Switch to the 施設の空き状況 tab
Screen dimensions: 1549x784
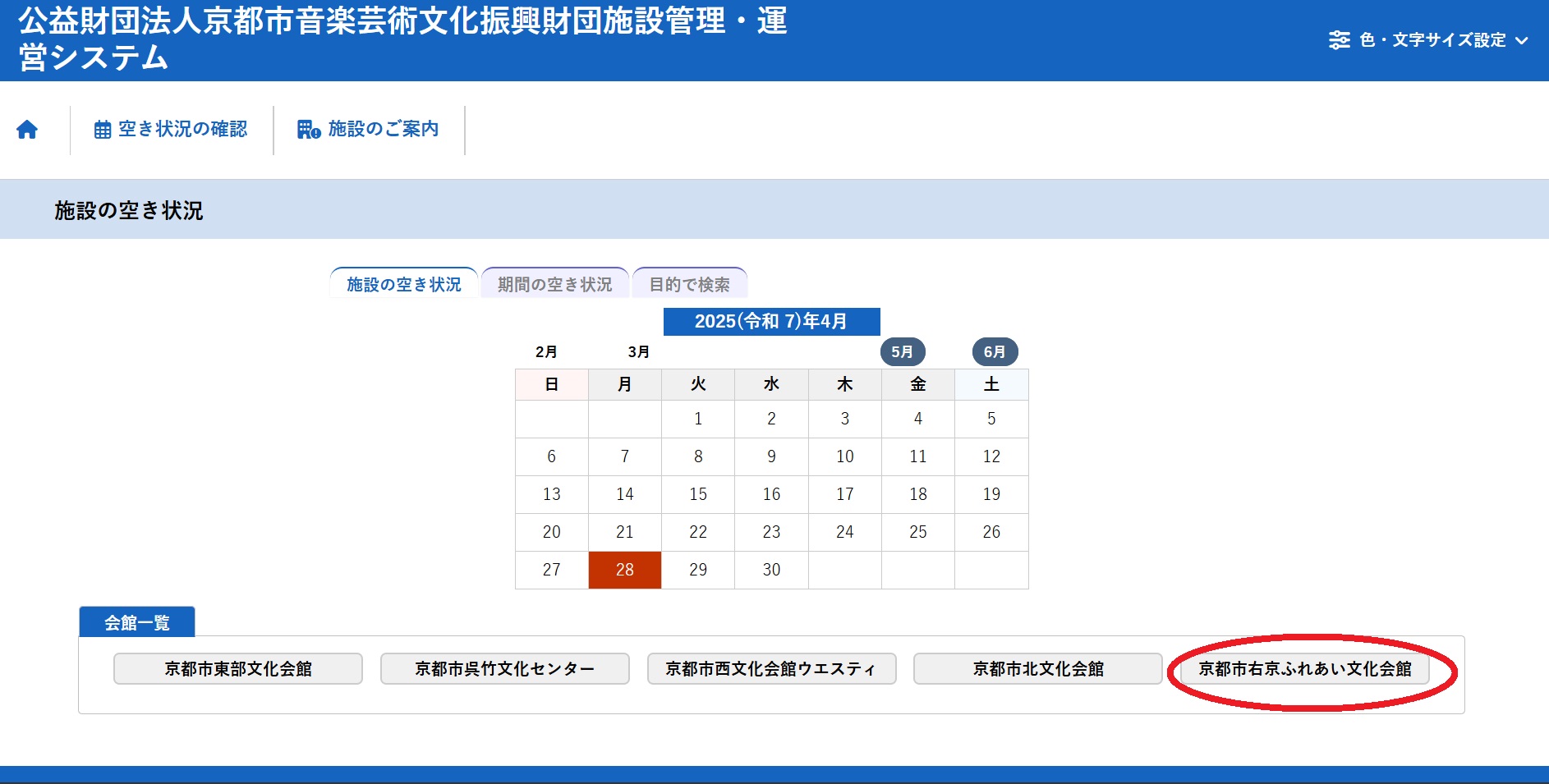(403, 284)
